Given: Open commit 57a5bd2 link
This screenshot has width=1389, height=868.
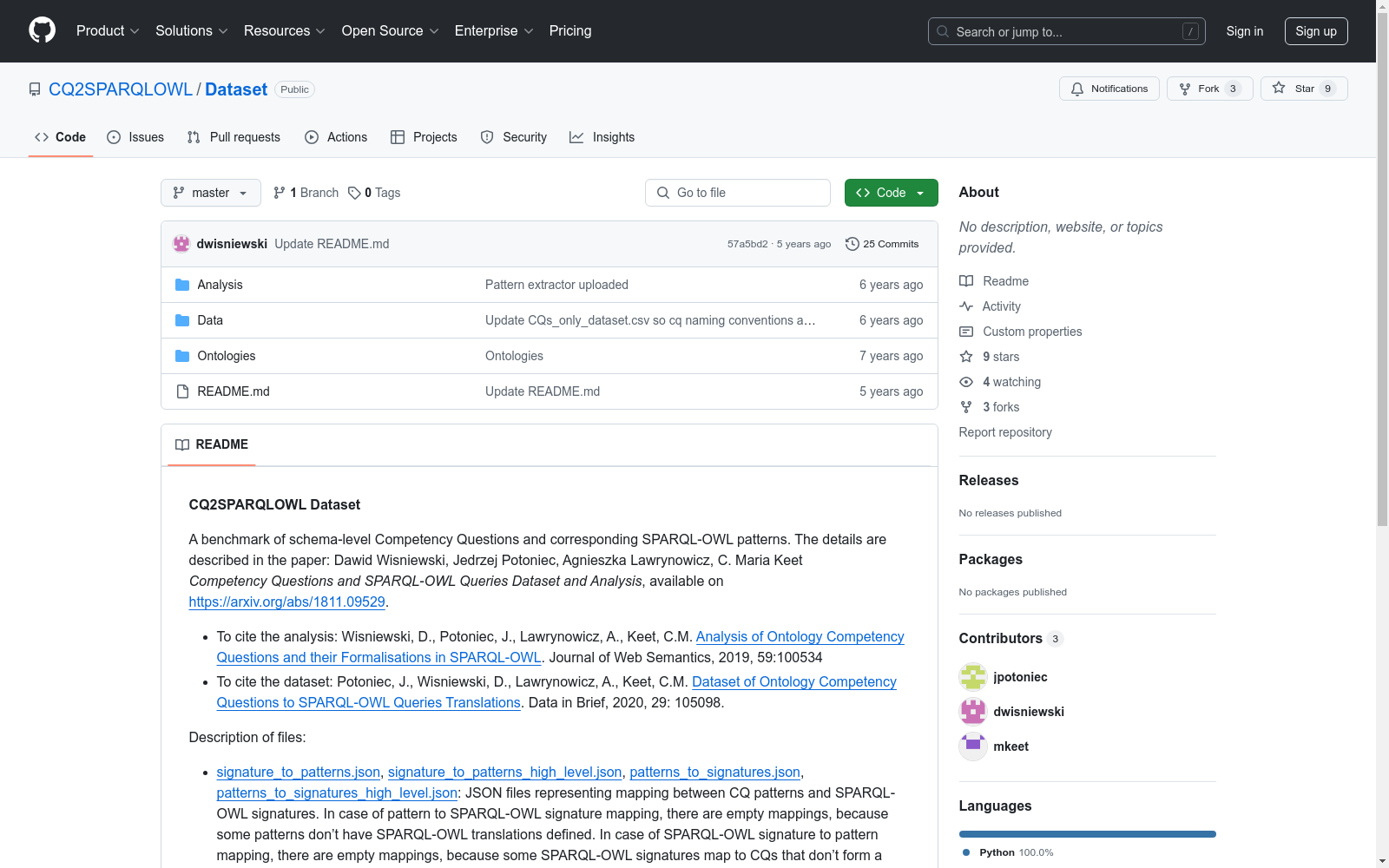Looking at the screenshot, I should [747, 244].
